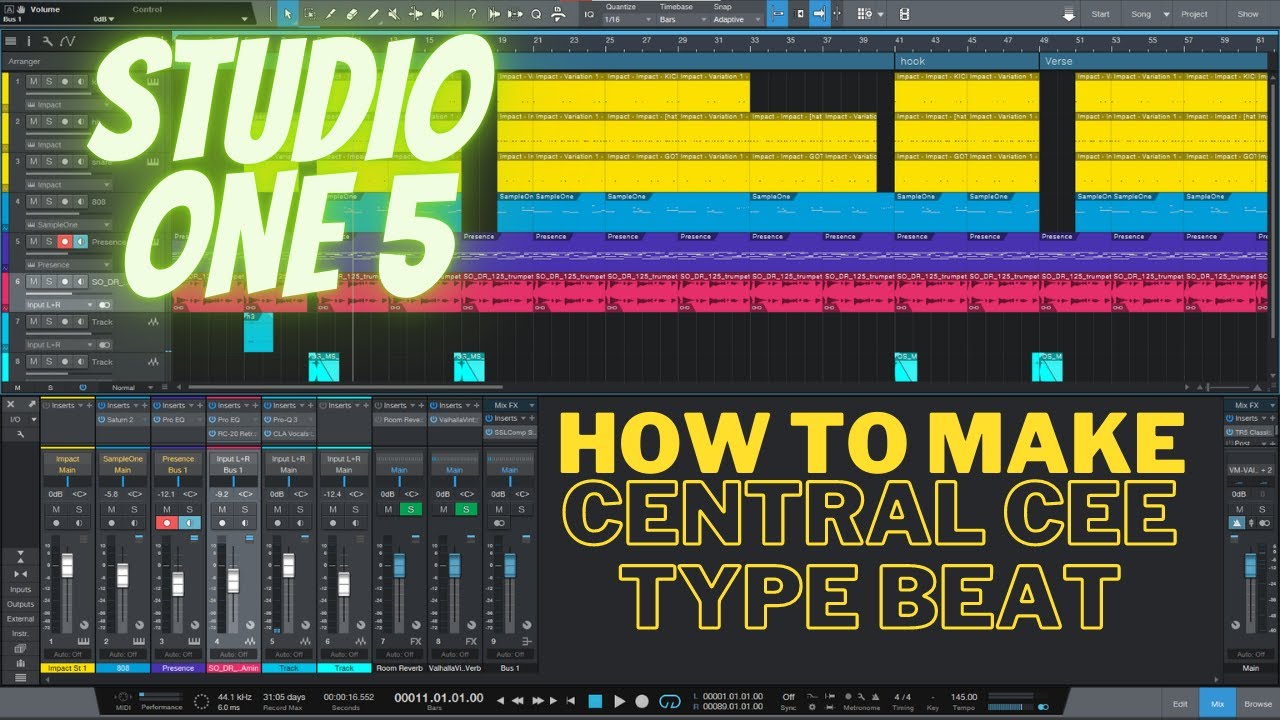
Task: Solo track 2 in the track list
Action: click(x=49, y=121)
